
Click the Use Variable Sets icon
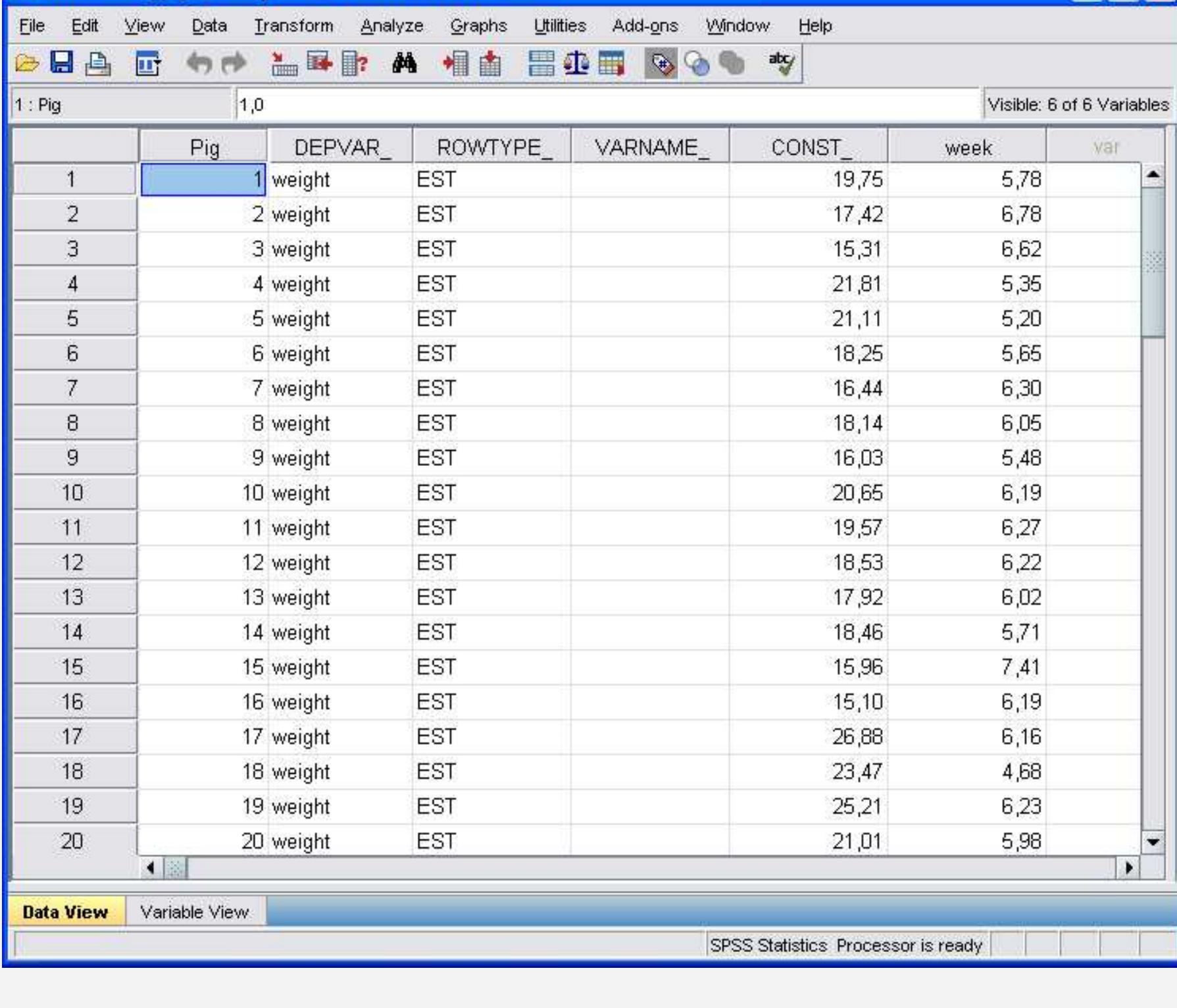click(x=697, y=64)
